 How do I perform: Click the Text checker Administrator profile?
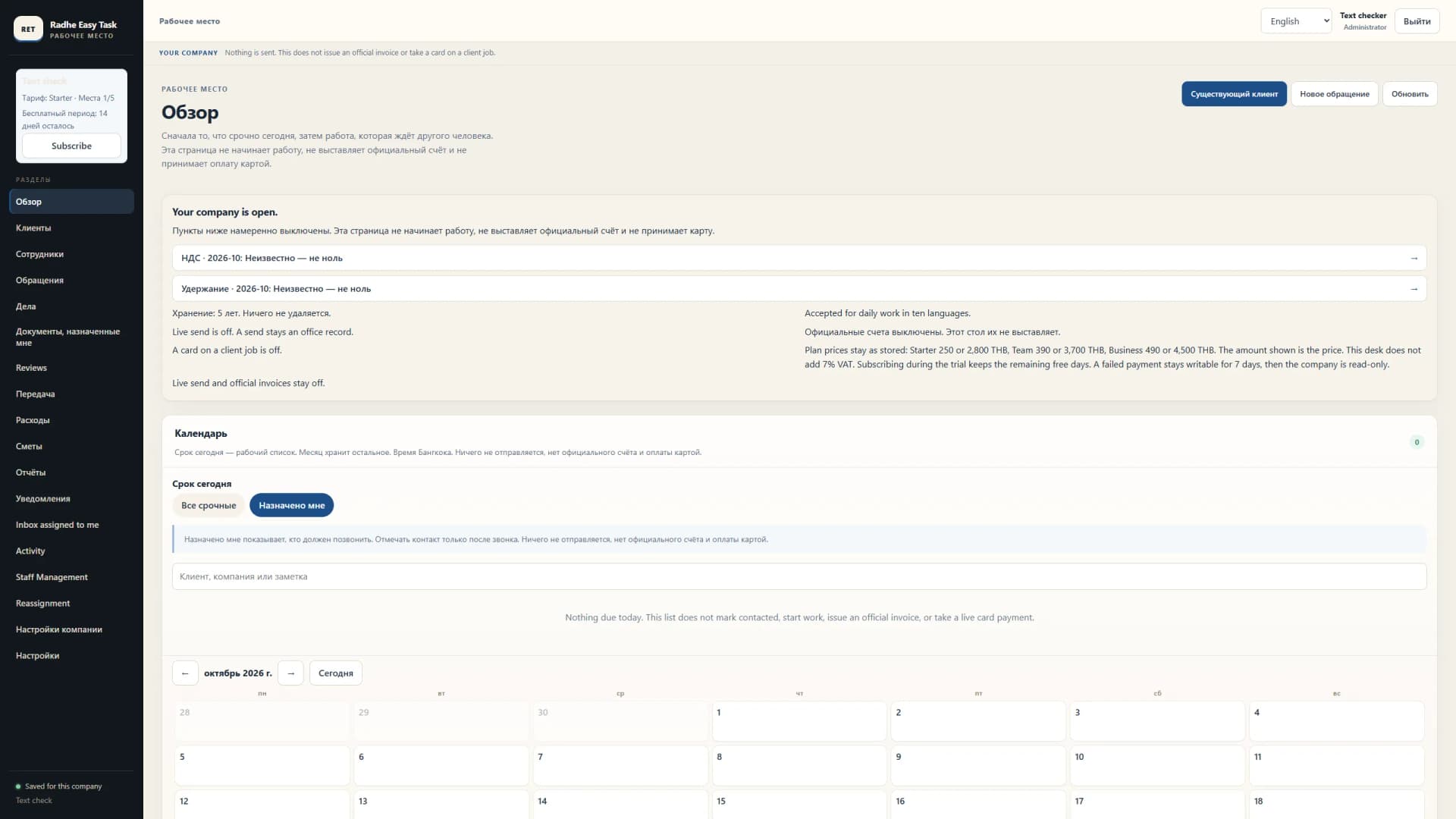tap(1363, 21)
